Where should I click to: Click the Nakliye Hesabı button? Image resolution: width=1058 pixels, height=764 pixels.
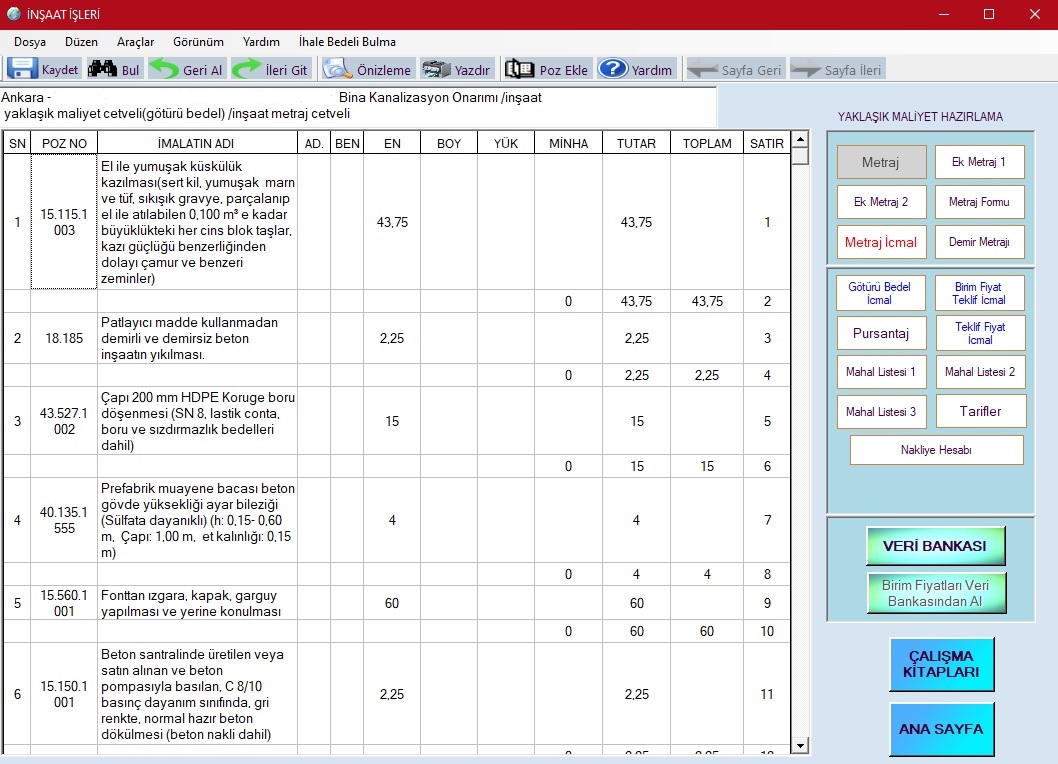(x=936, y=450)
